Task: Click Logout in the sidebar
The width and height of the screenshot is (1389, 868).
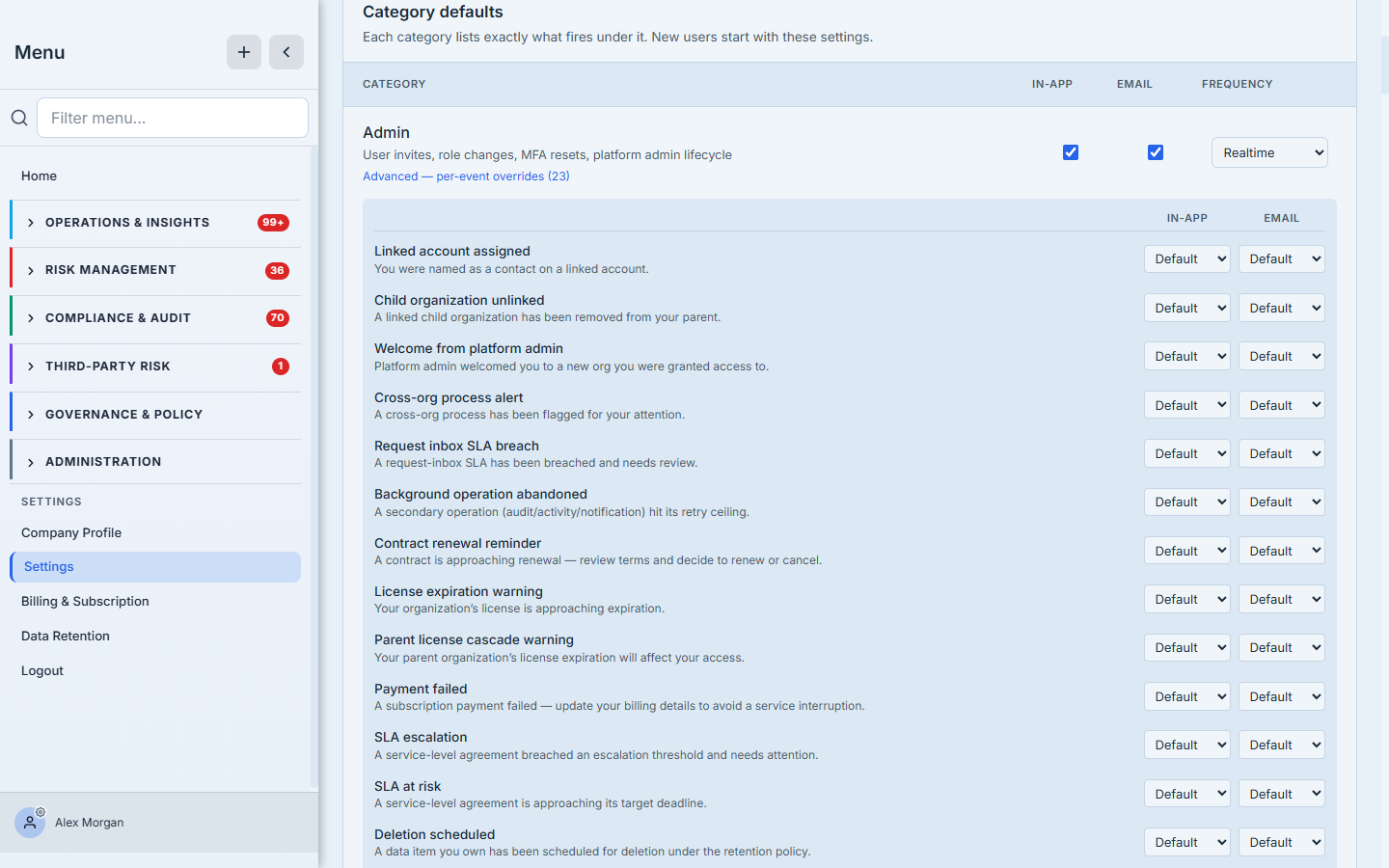Action: pyautogui.click(x=155, y=670)
